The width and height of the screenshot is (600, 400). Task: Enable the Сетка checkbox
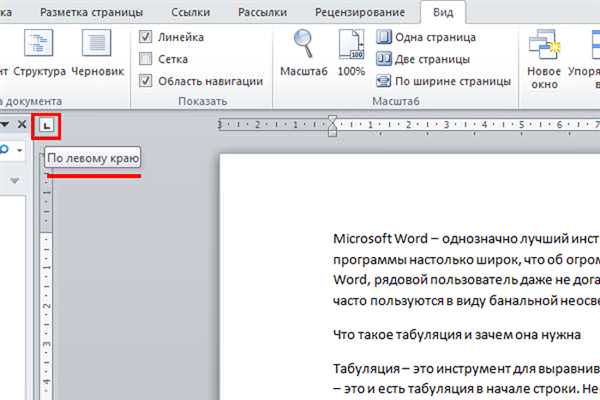point(163,59)
